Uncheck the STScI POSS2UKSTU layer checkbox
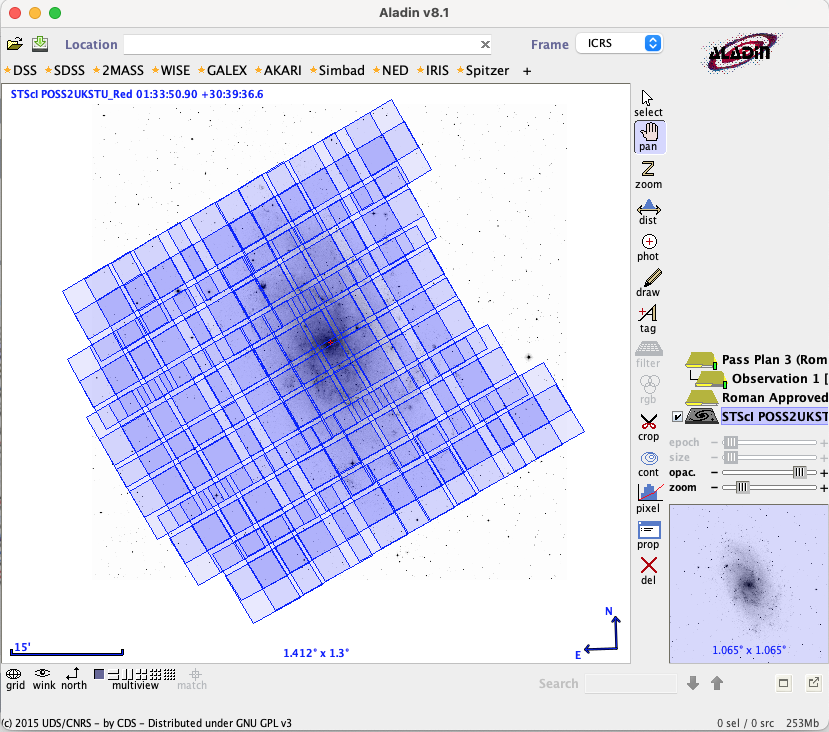Viewport: 829px width, 732px height. 678,417
